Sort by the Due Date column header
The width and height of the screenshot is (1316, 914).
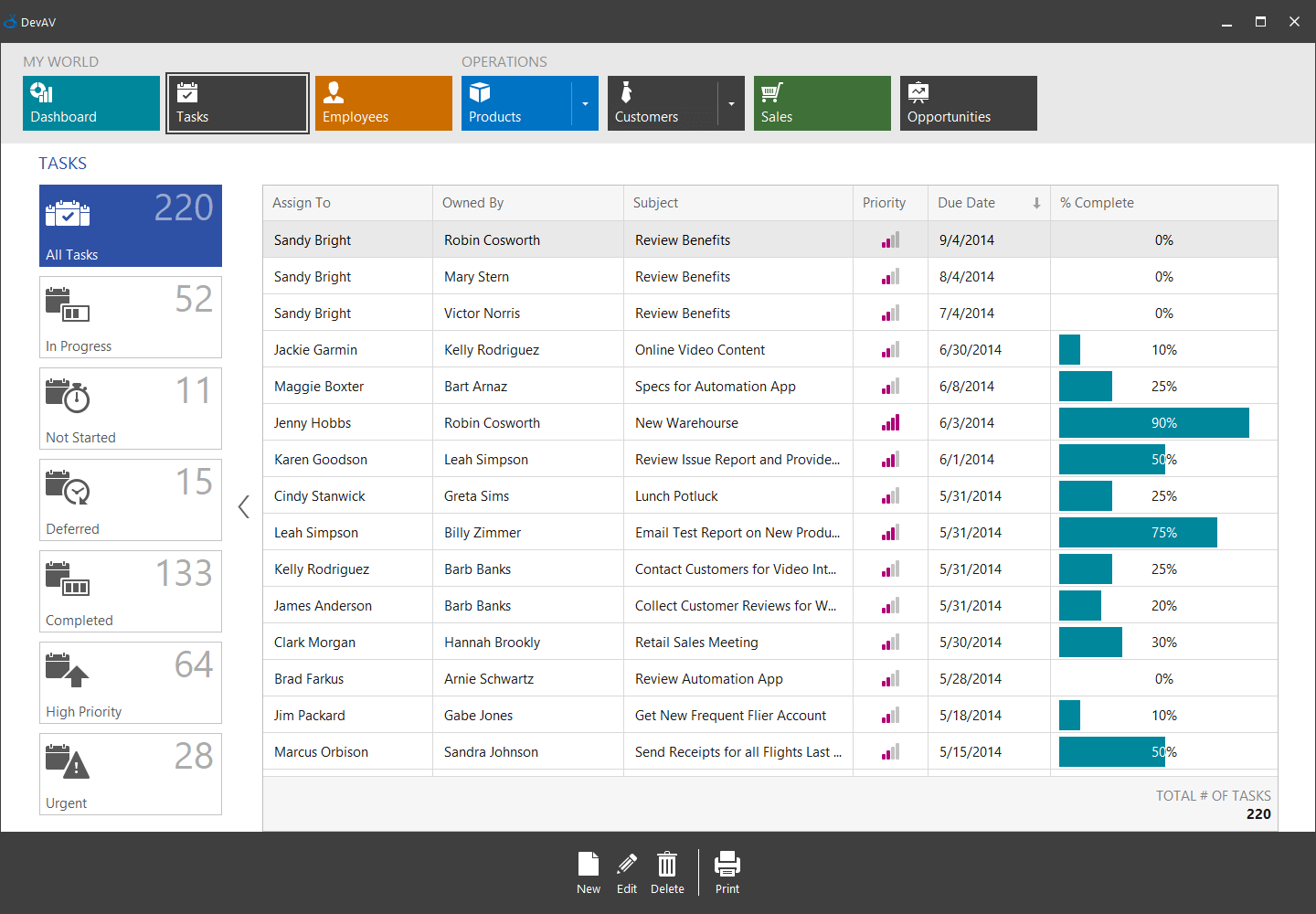pyautogui.click(x=966, y=202)
